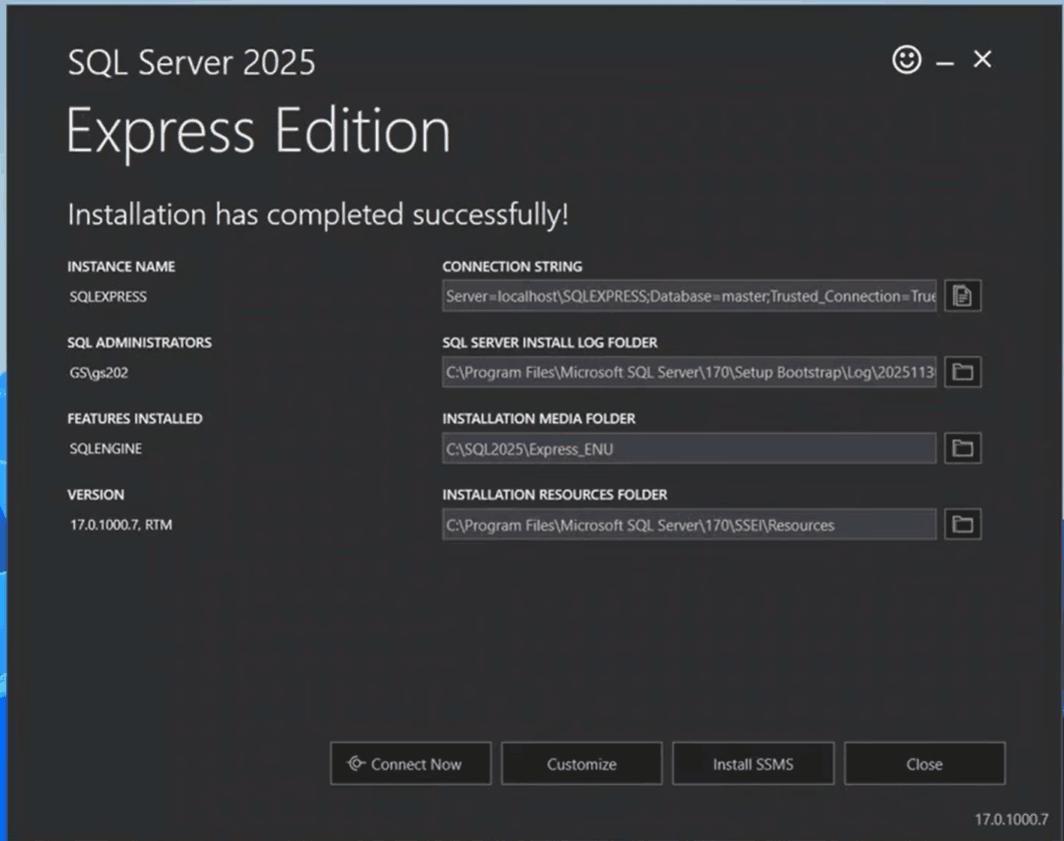Click the connection string text field
Viewport: 1064px width, 841px height.
pyautogui.click(x=689, y=296)
